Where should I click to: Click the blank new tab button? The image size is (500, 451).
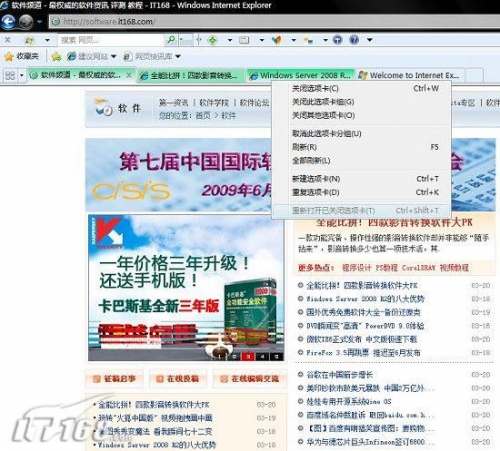[x=475, y=75]
